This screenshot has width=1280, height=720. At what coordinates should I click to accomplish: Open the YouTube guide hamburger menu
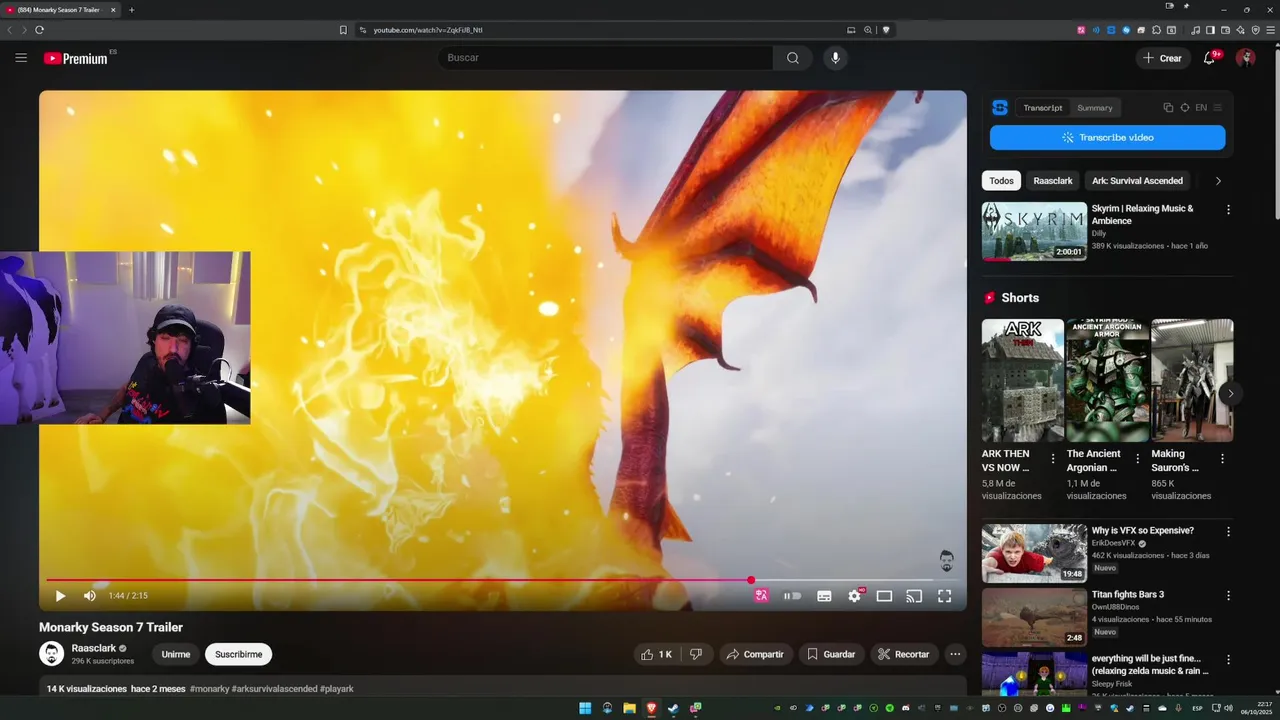[x=21, y=58]
